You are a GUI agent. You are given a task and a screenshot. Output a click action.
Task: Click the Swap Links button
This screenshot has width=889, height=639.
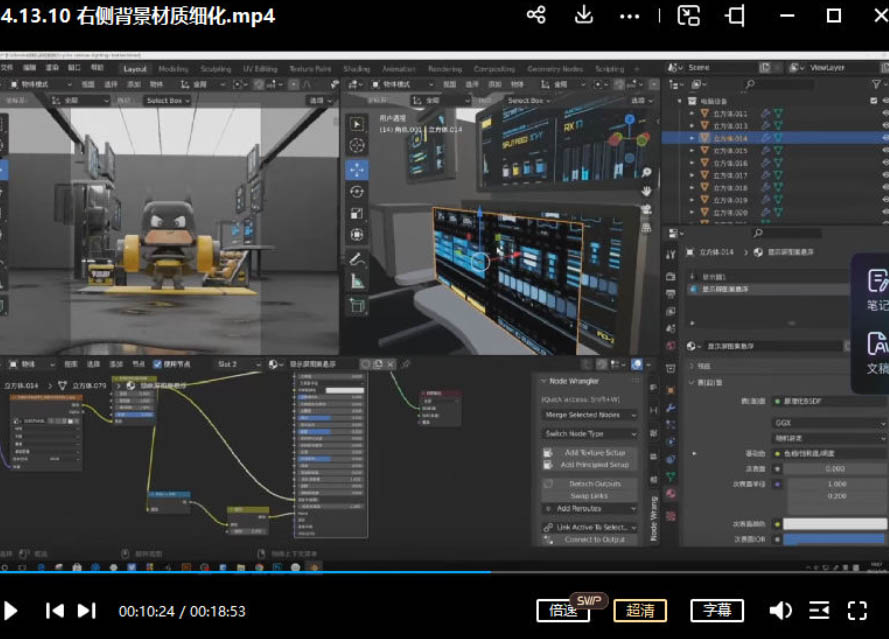[590, 496]
